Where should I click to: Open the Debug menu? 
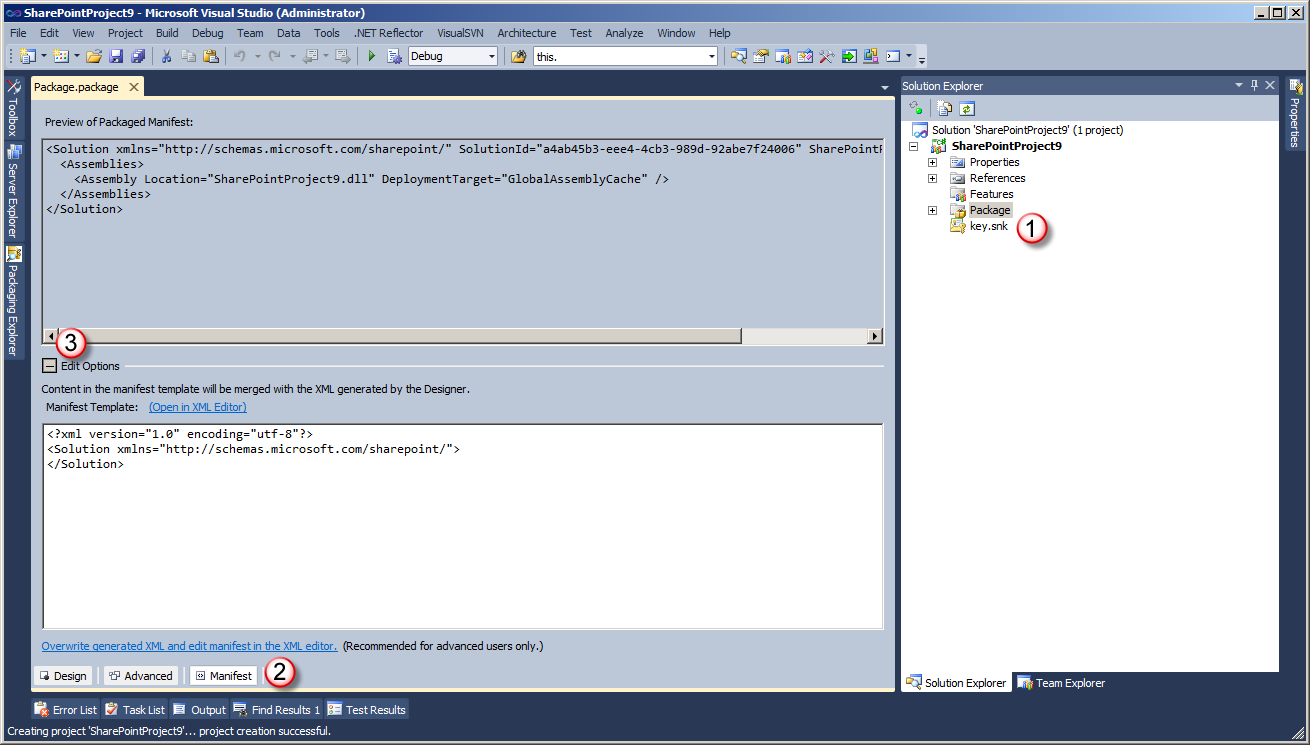(x=207, y=33)
